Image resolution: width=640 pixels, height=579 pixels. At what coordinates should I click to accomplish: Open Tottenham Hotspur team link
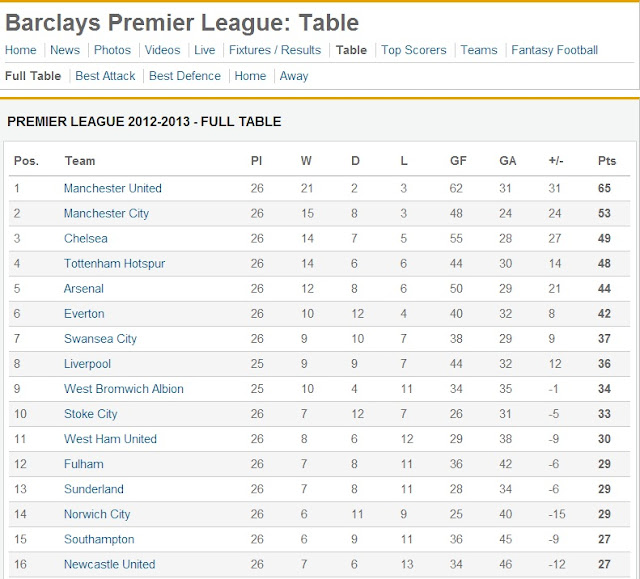pyautogui.click(x=114, y=263)
